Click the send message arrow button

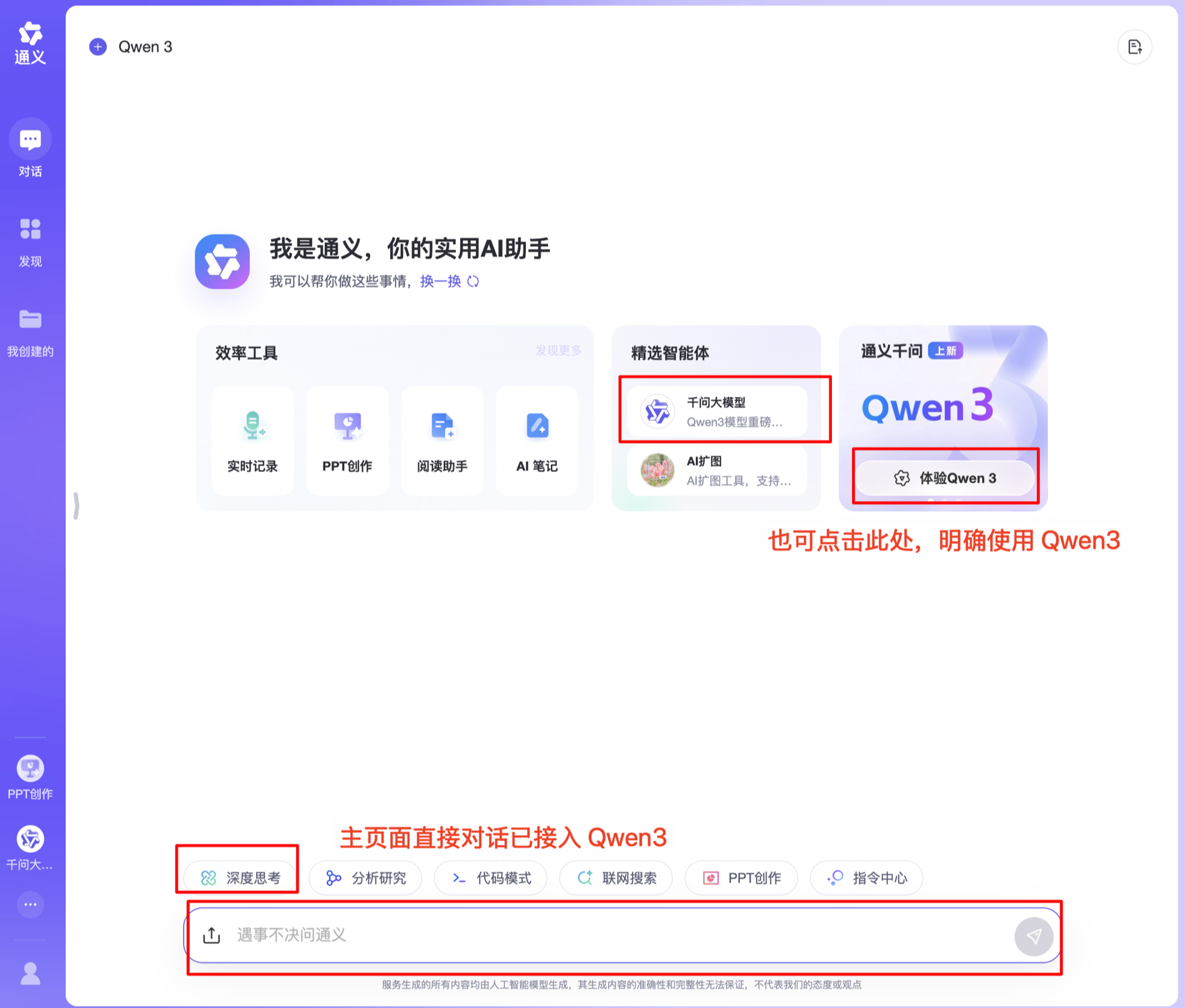pos(1034,936)
